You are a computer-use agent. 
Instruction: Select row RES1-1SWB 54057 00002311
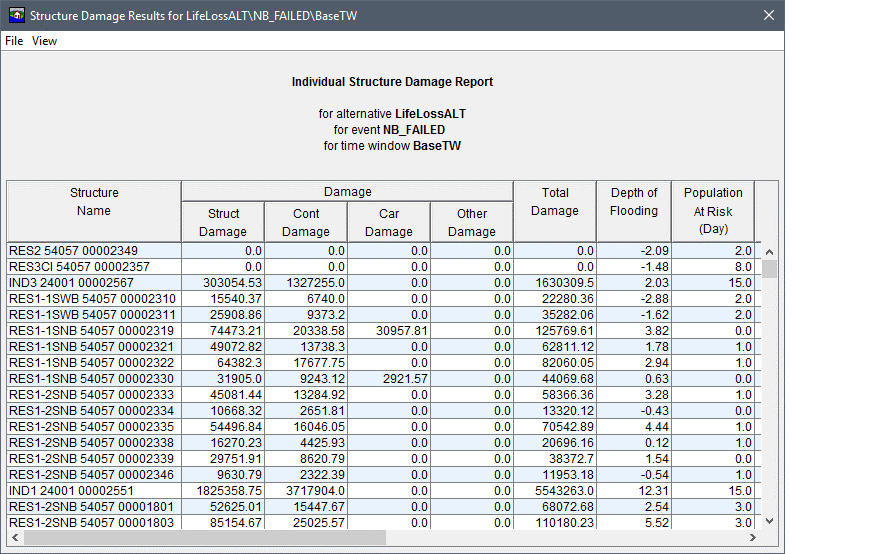pyautogui.click(x=384, y=315)
